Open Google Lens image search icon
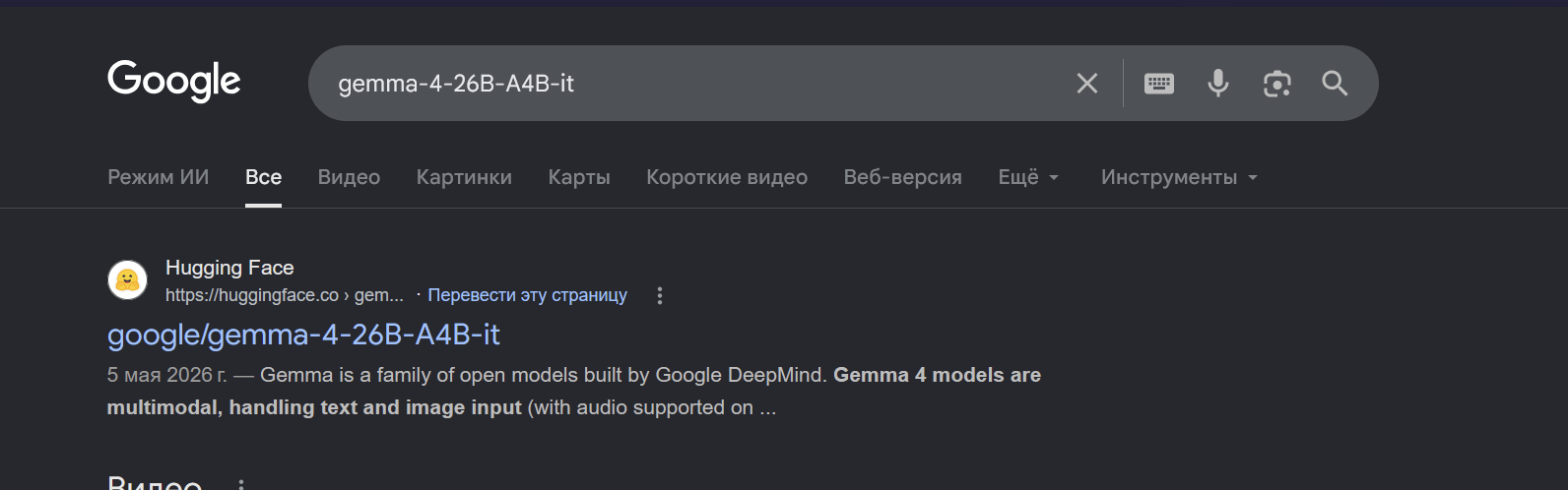The image size is (1568, 490). coord(1277,84)
